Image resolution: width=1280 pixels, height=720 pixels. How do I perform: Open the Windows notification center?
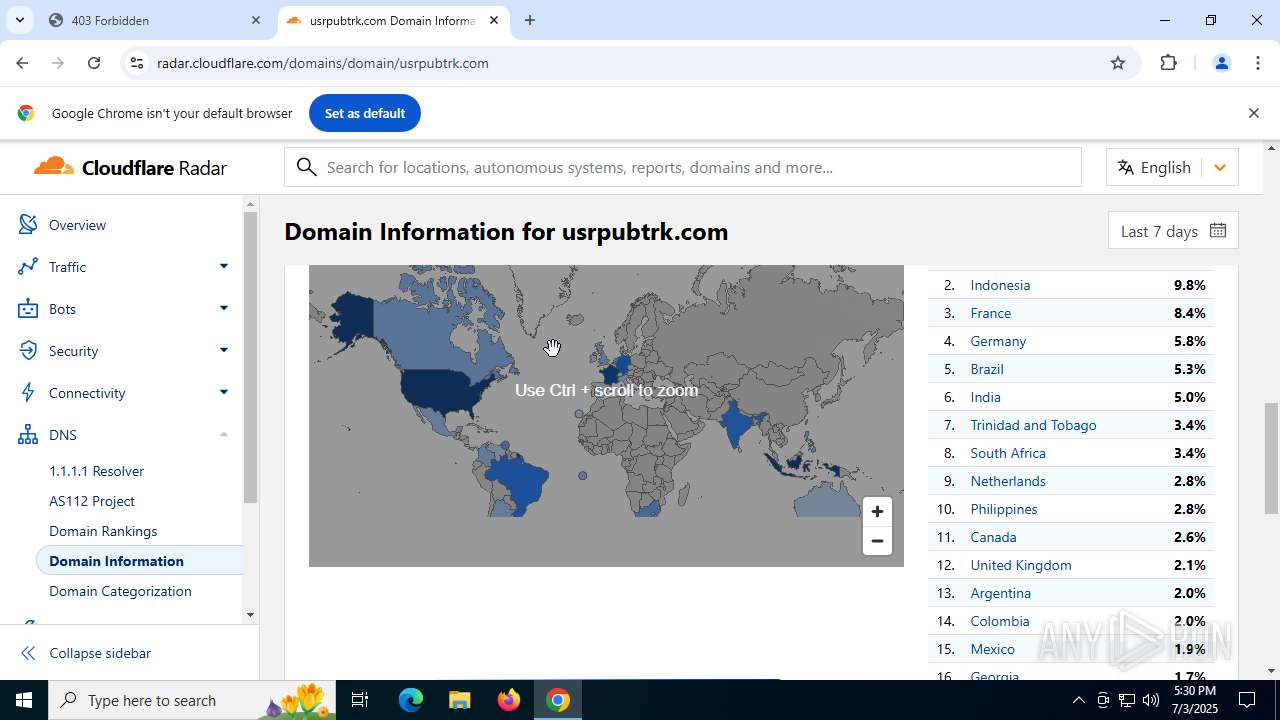[x=1247, y=700]
